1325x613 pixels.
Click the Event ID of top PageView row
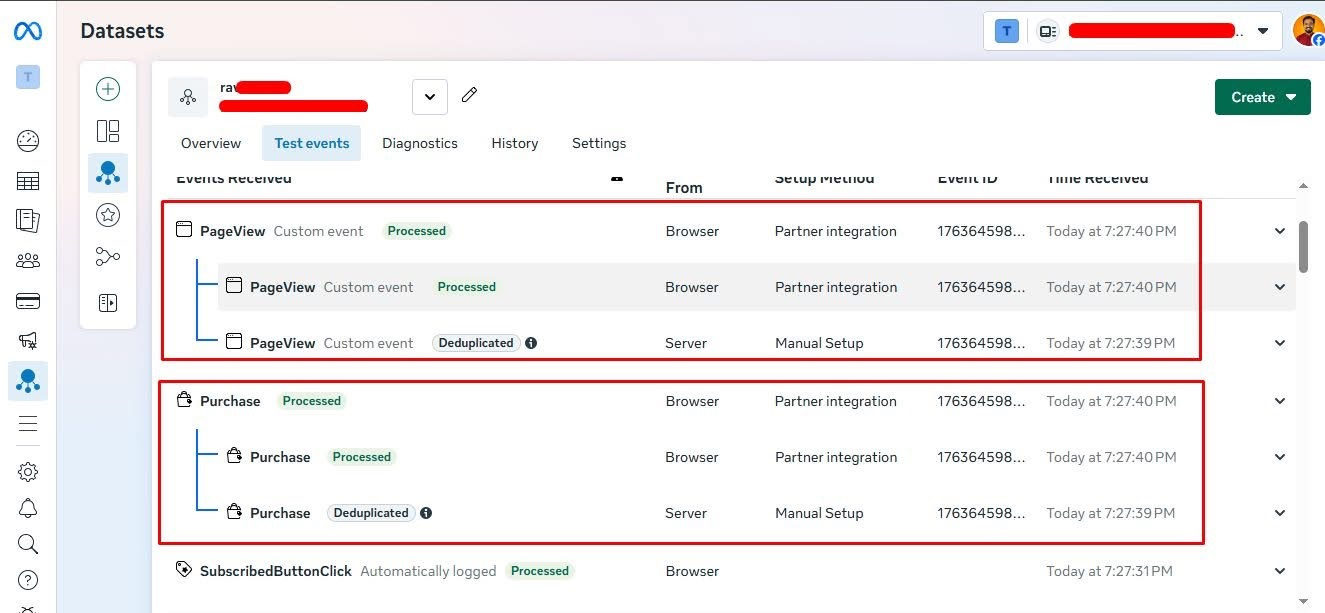point(981,231)
